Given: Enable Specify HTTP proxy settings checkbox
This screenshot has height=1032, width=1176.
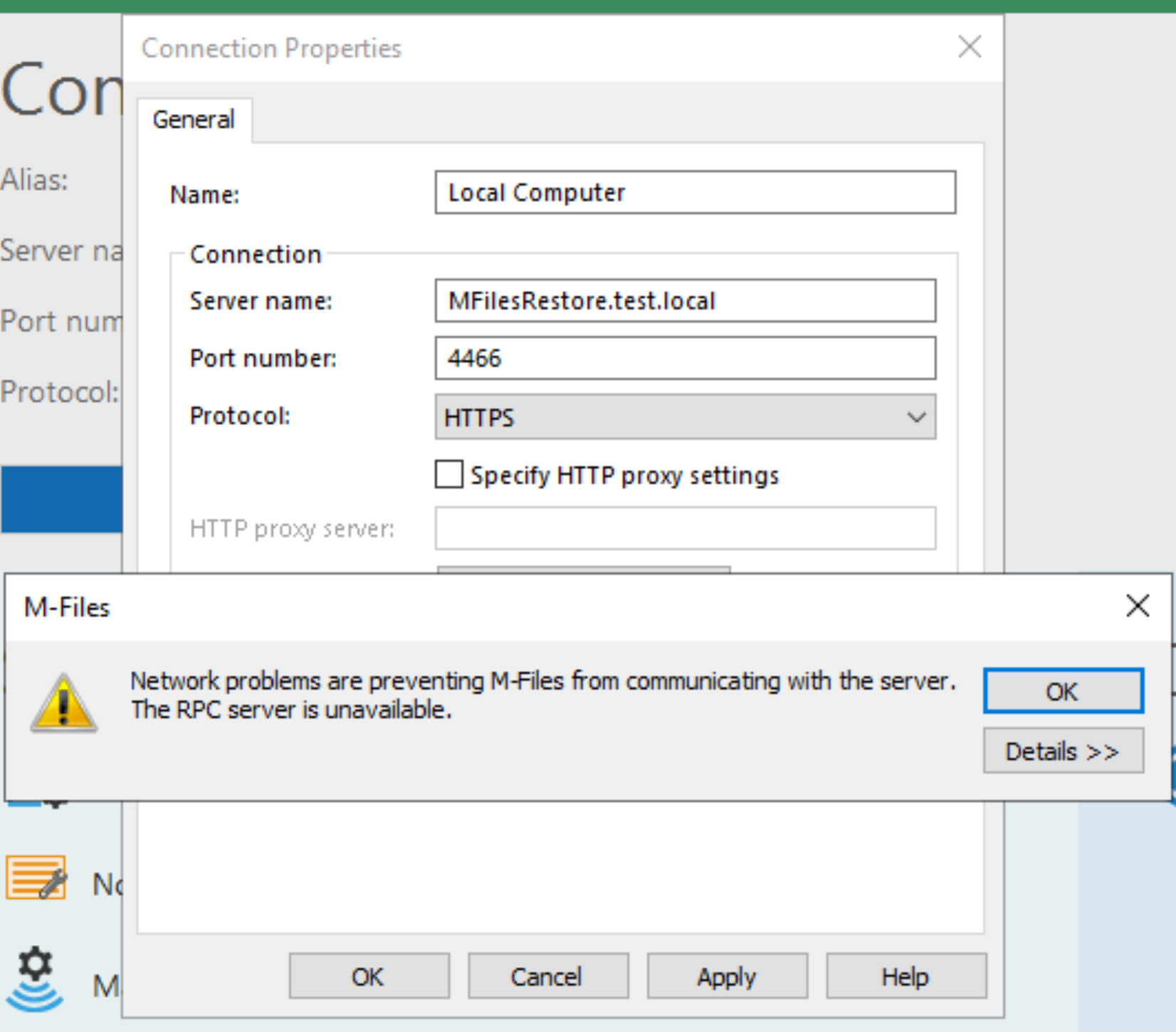Looking at the screenshot, I should click(x=449, y=474).
